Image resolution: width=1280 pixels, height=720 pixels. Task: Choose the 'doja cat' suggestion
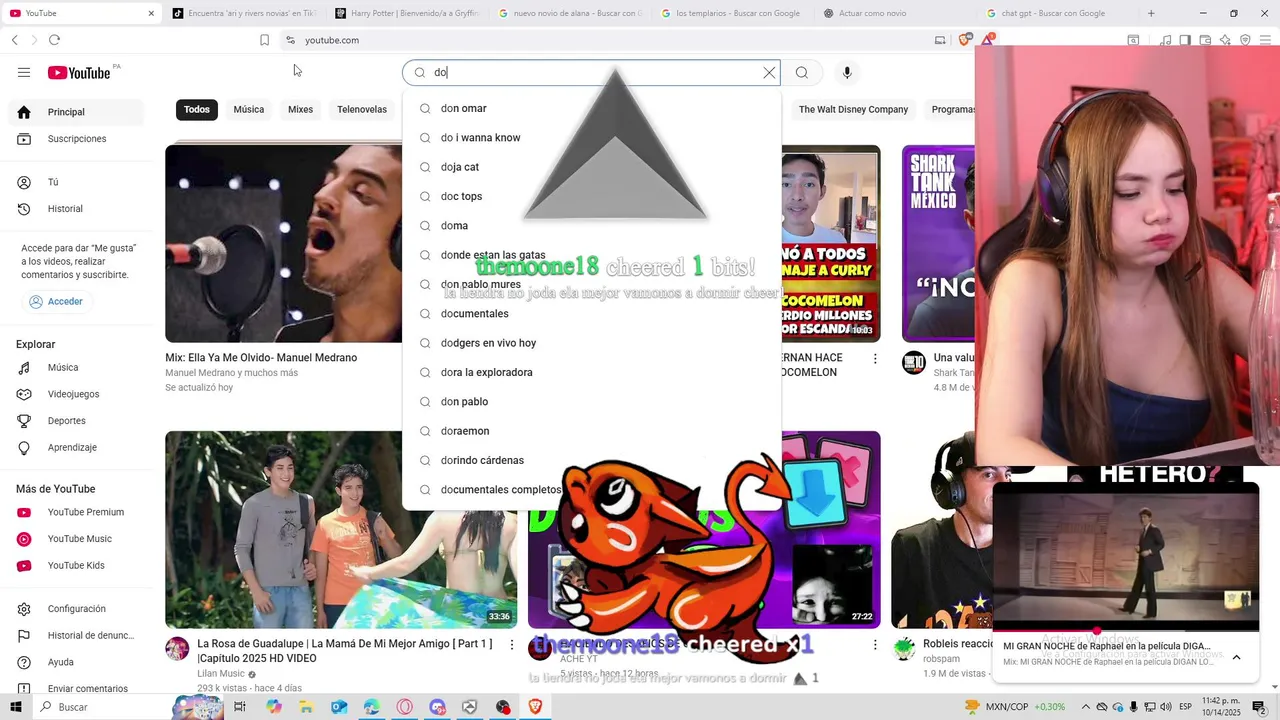coord(592,167)
